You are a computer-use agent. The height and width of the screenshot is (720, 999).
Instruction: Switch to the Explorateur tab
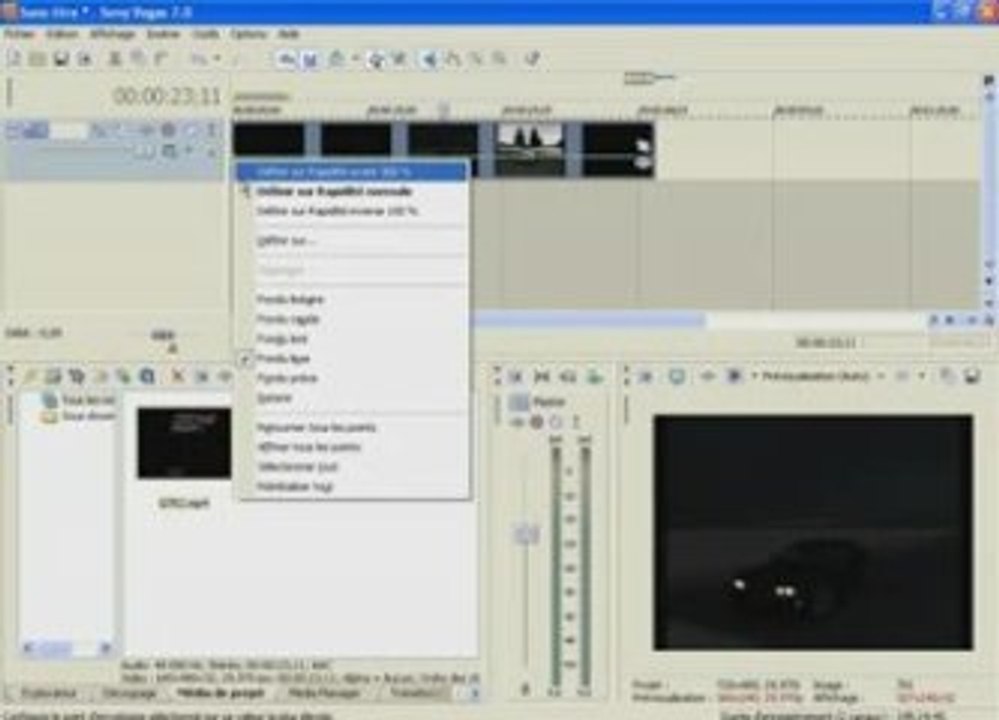click(48, 693)
